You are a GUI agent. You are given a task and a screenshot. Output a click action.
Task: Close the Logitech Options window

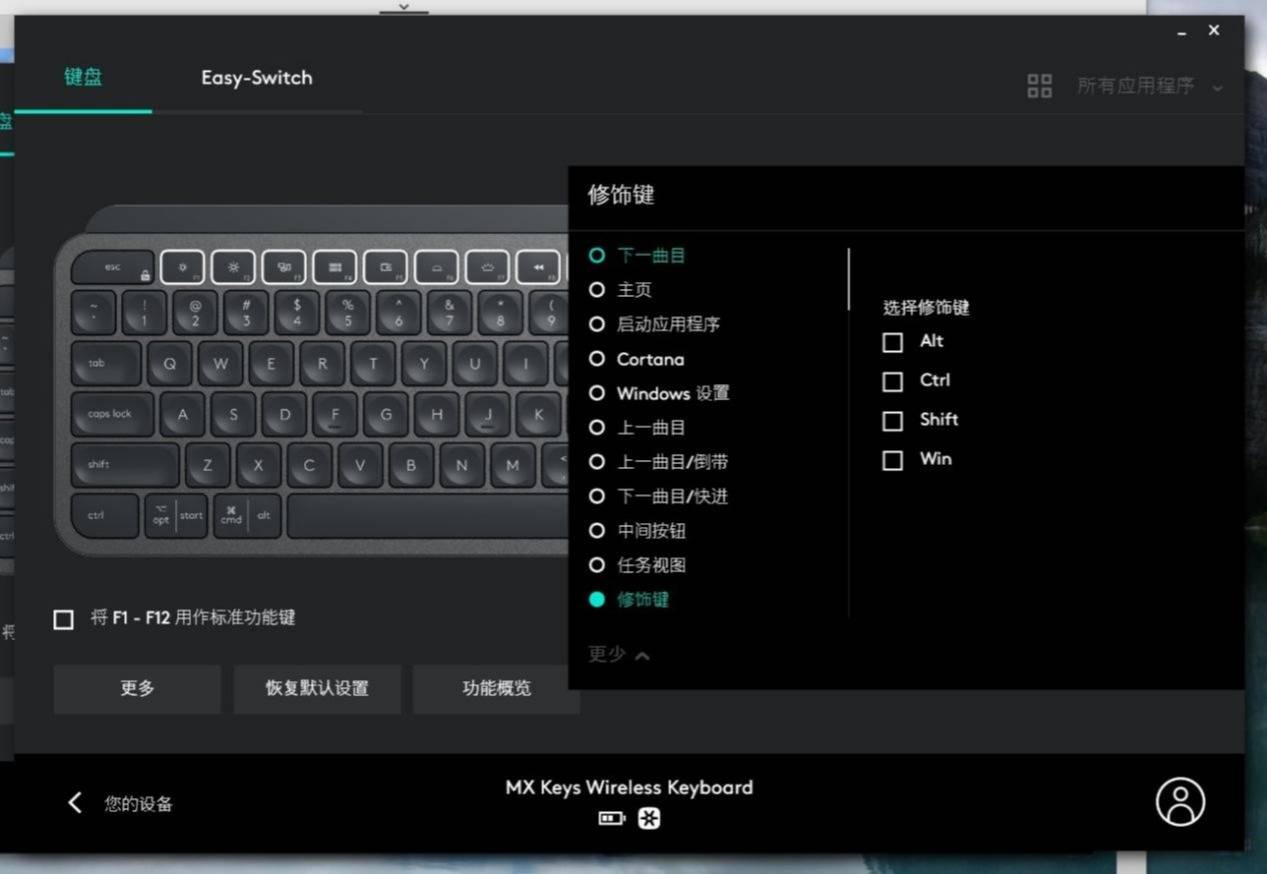[1214, 30]
